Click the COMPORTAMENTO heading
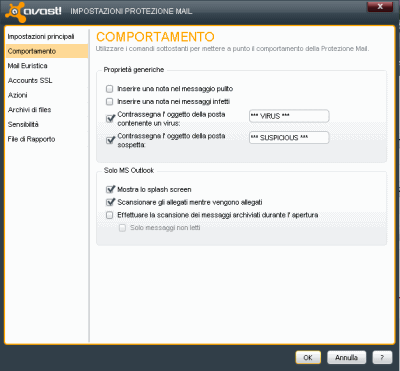The image size is (400, 371). [155, 37]
